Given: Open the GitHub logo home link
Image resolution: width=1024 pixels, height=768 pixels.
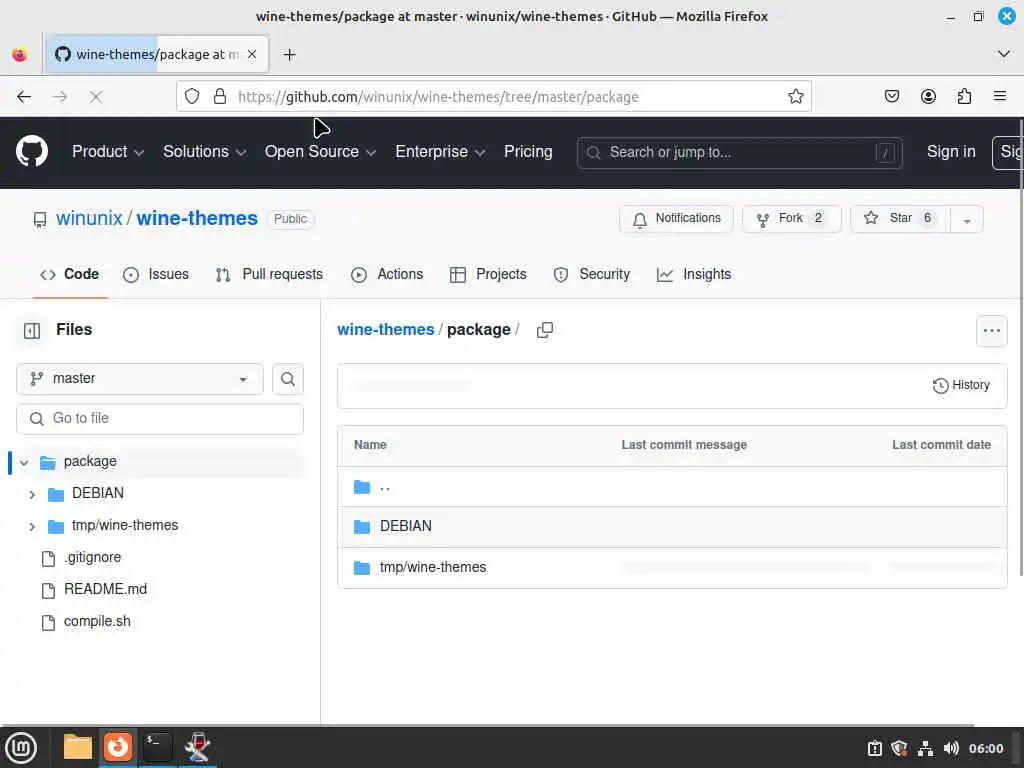Looking at the screenshot, I should click(x=31, y=152).
